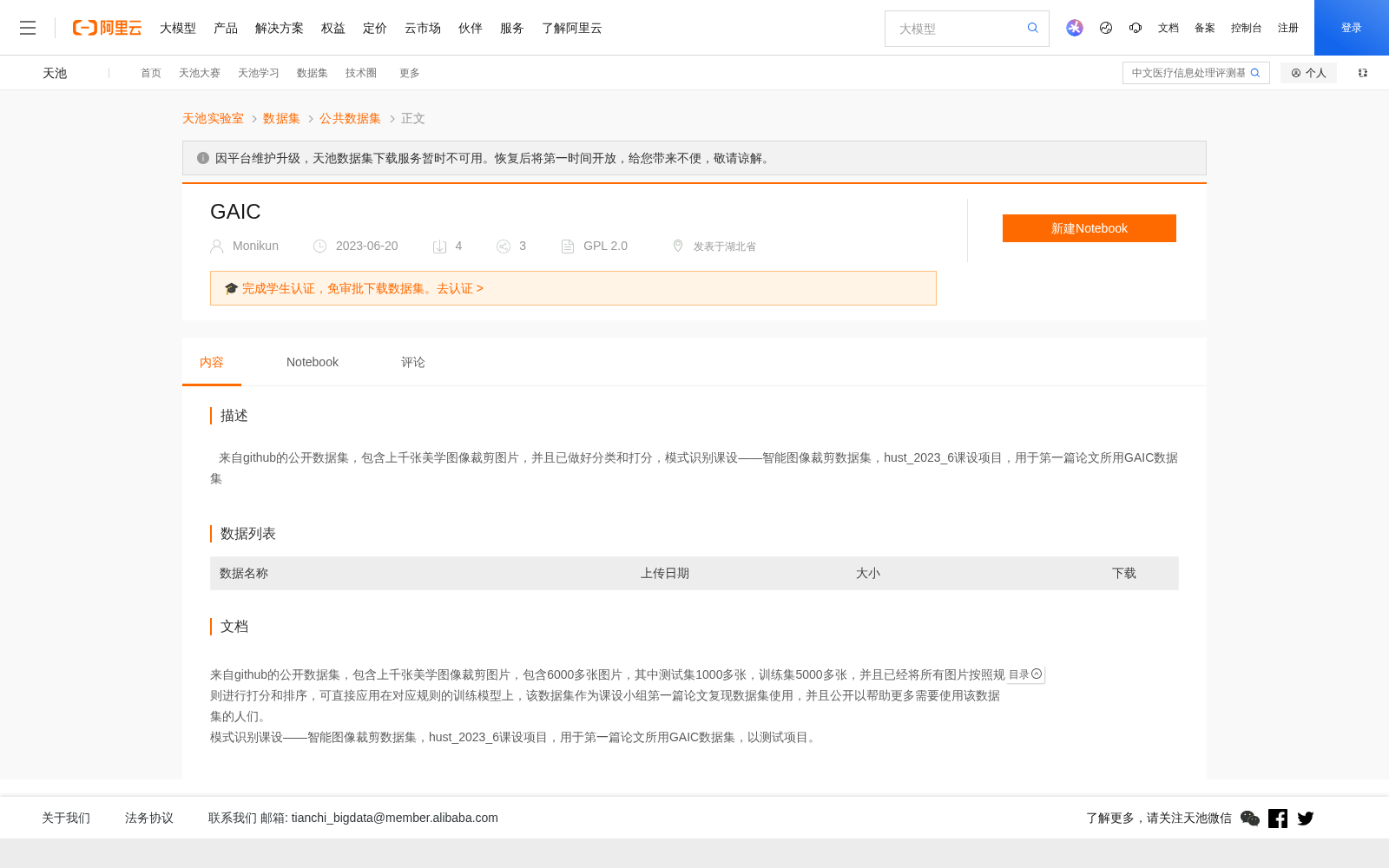Click the graduation cap icon in banner
Viewport: 1389px width, 868px height.
231,288
